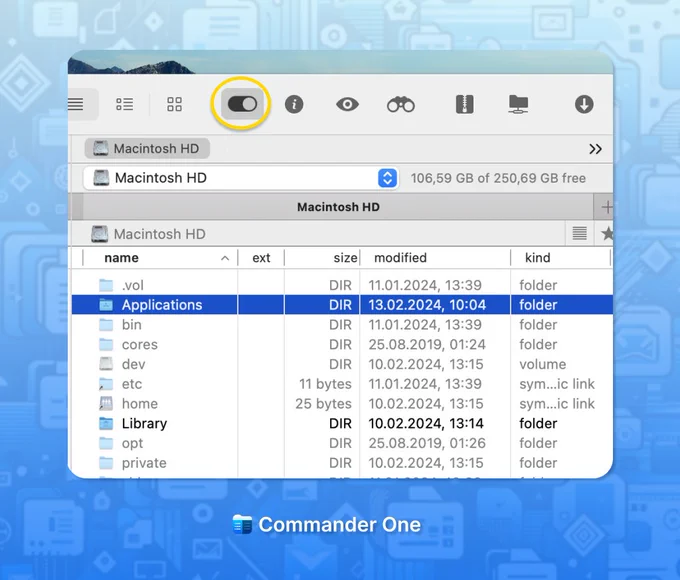Screen dimensions: 680x580
Task: Open the file info panel
Action: pyautogui.click(x=294, y=105)
